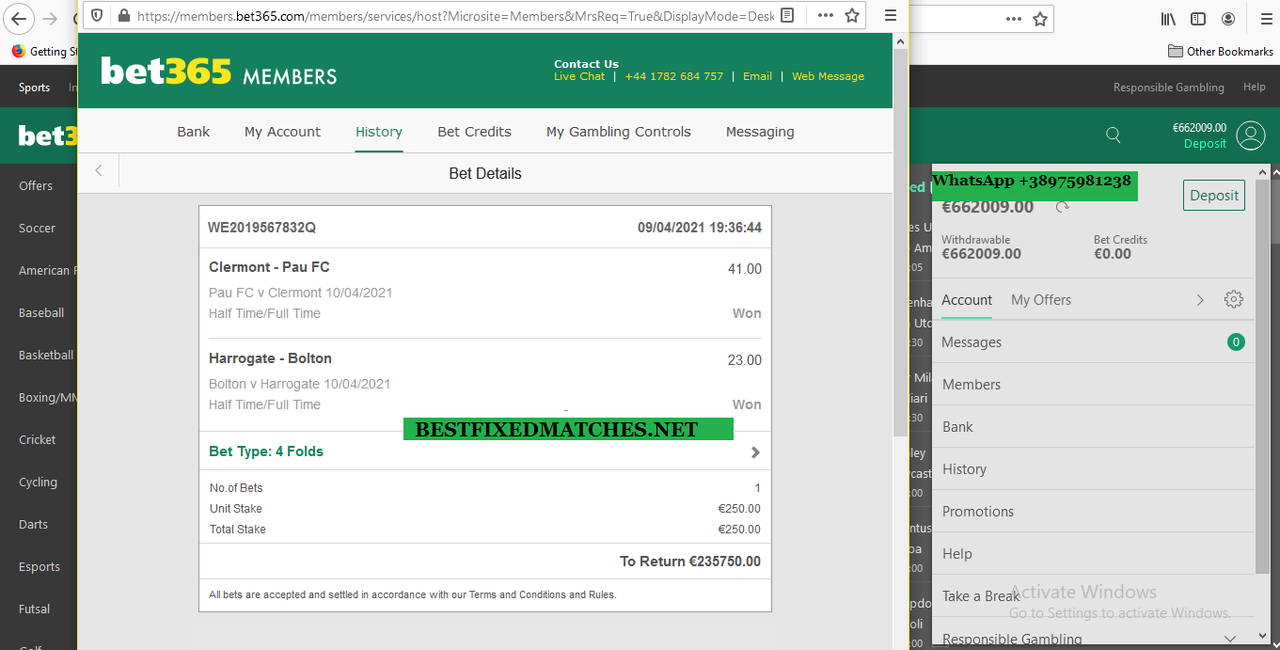Open the Other Bookmarks folder

(1221, 51)
